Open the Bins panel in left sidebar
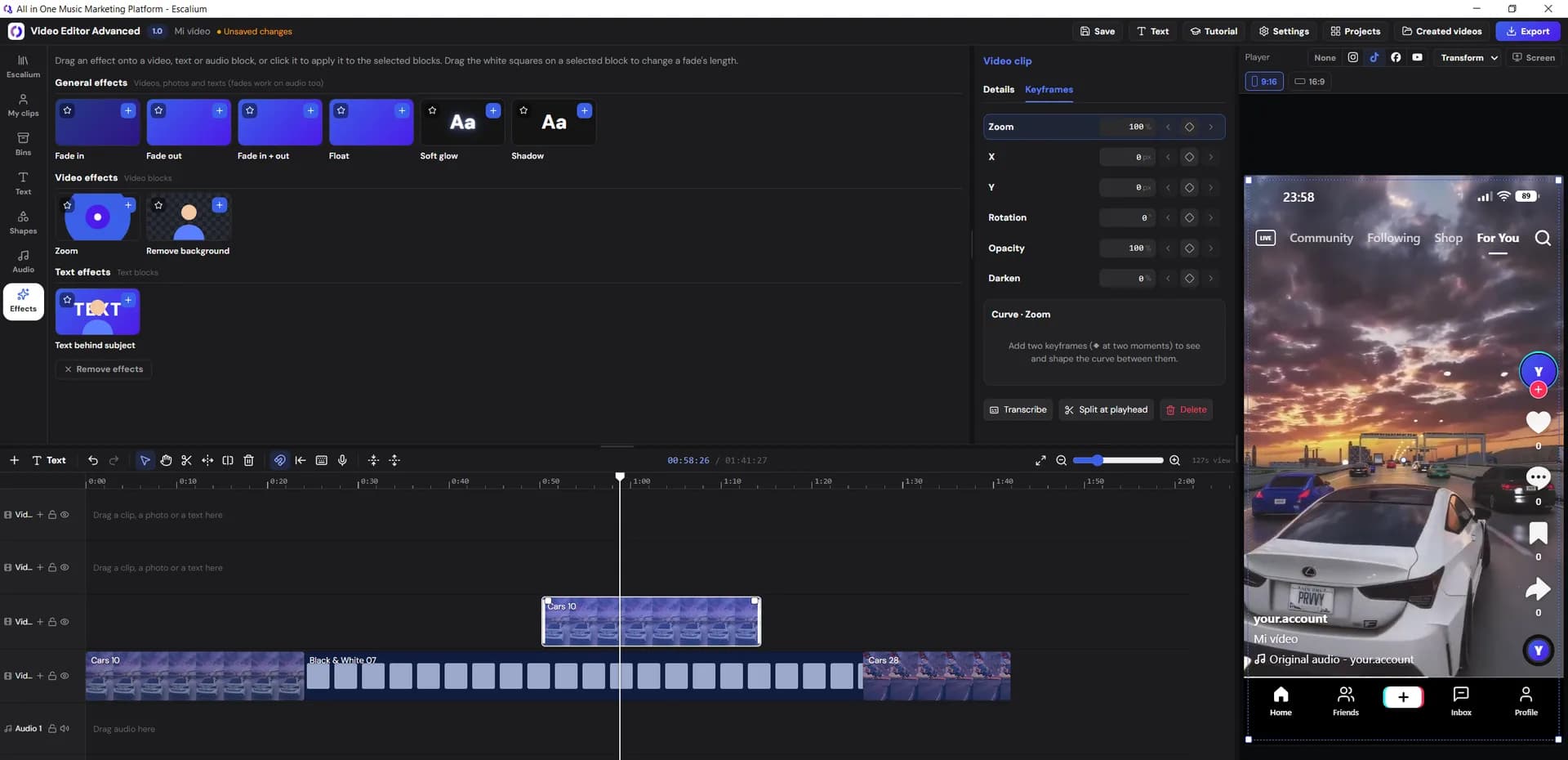This screenshot has height=760, width=1568. (23, 145)
